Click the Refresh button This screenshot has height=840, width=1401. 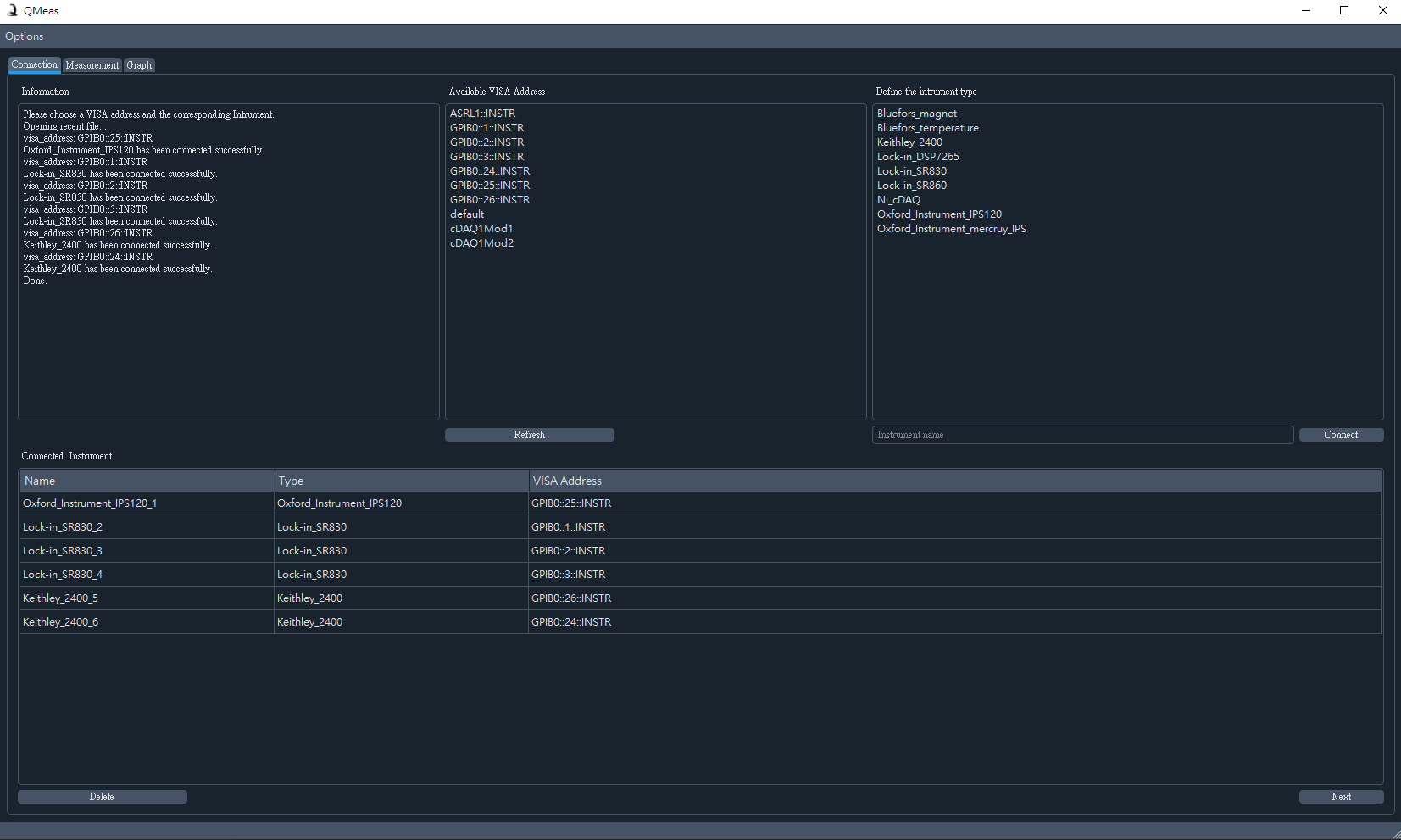tap(530, 435)
